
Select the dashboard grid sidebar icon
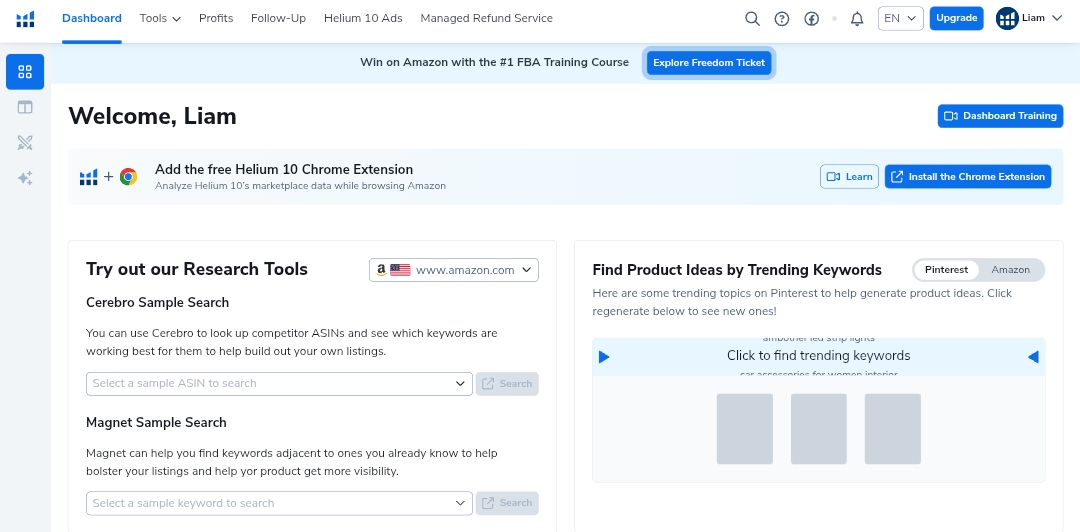[25, 72]
